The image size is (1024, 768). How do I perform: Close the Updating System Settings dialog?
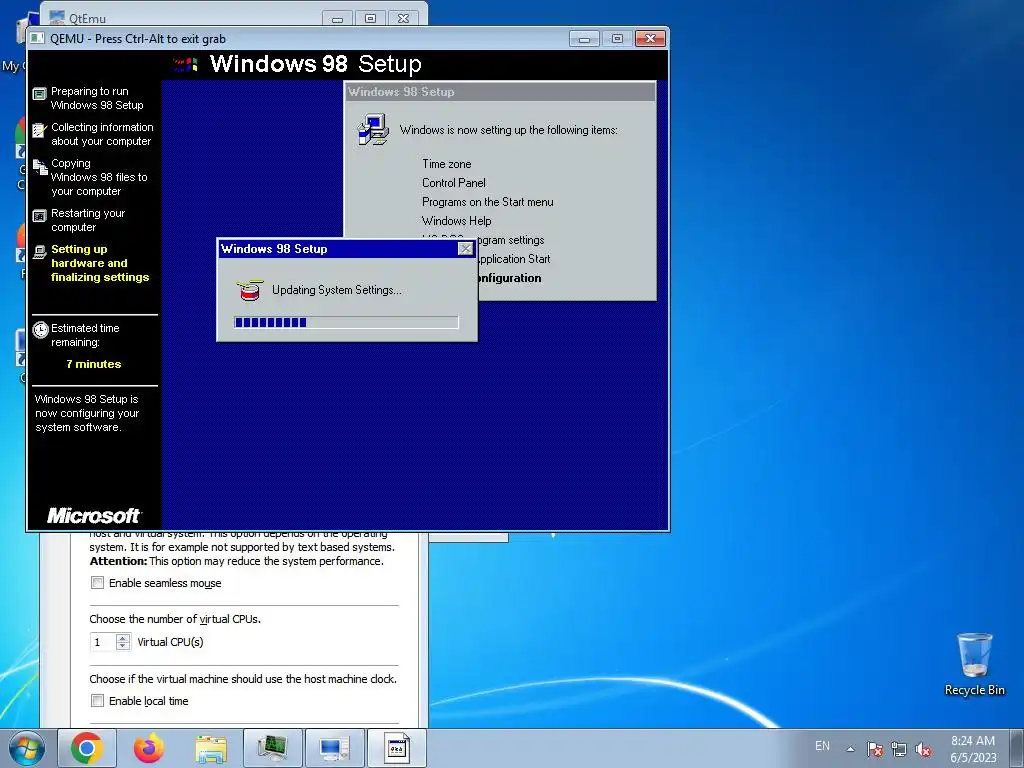pyautogui.click(x=466, y=249)
